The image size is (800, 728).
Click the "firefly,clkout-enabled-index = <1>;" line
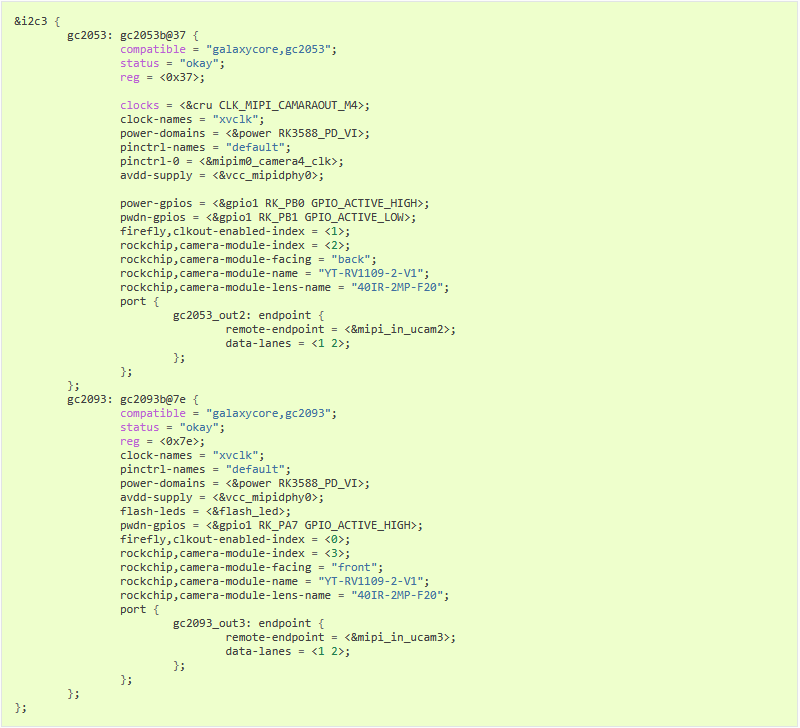(x=235, y=232)
